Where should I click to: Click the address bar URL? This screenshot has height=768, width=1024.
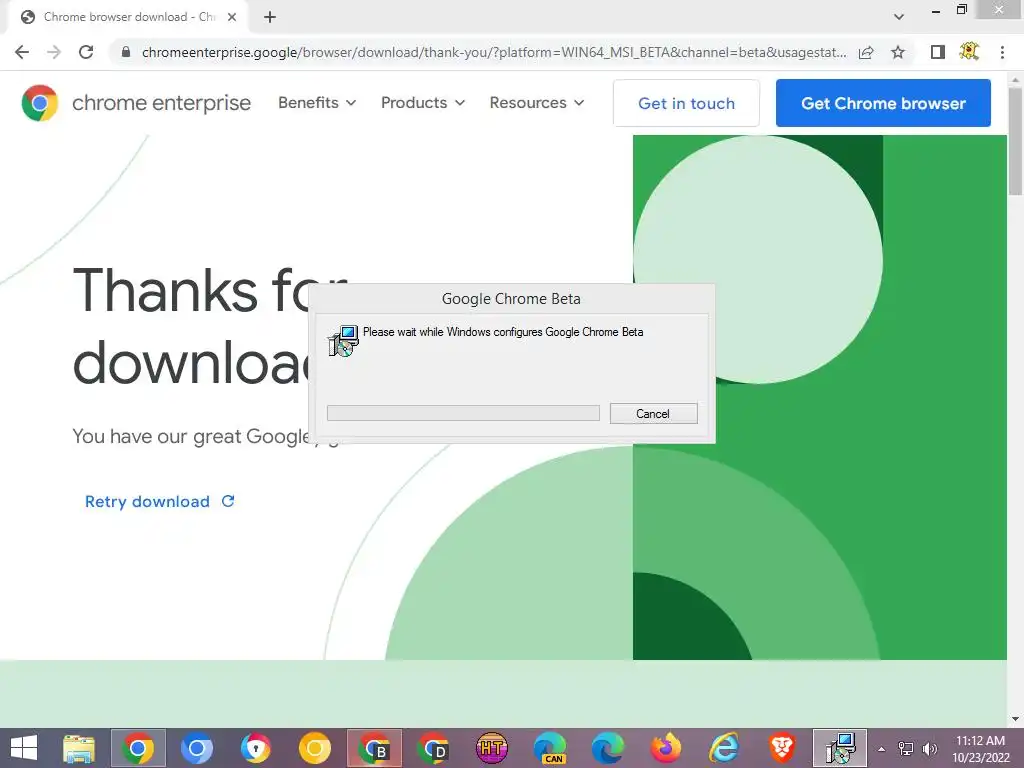coord(494,52)
